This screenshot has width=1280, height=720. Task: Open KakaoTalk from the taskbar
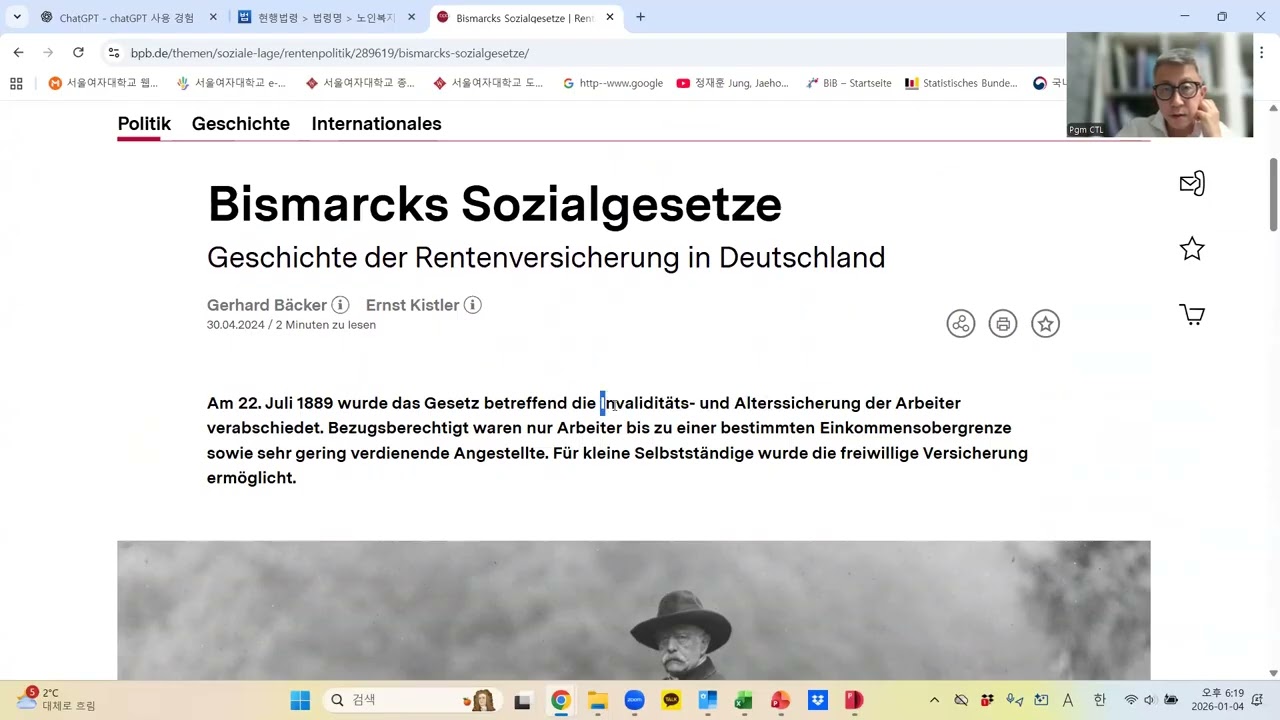(671, 700)
